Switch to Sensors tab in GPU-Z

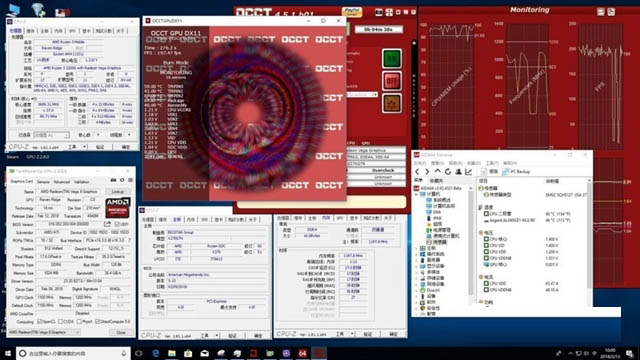(43, 182)
